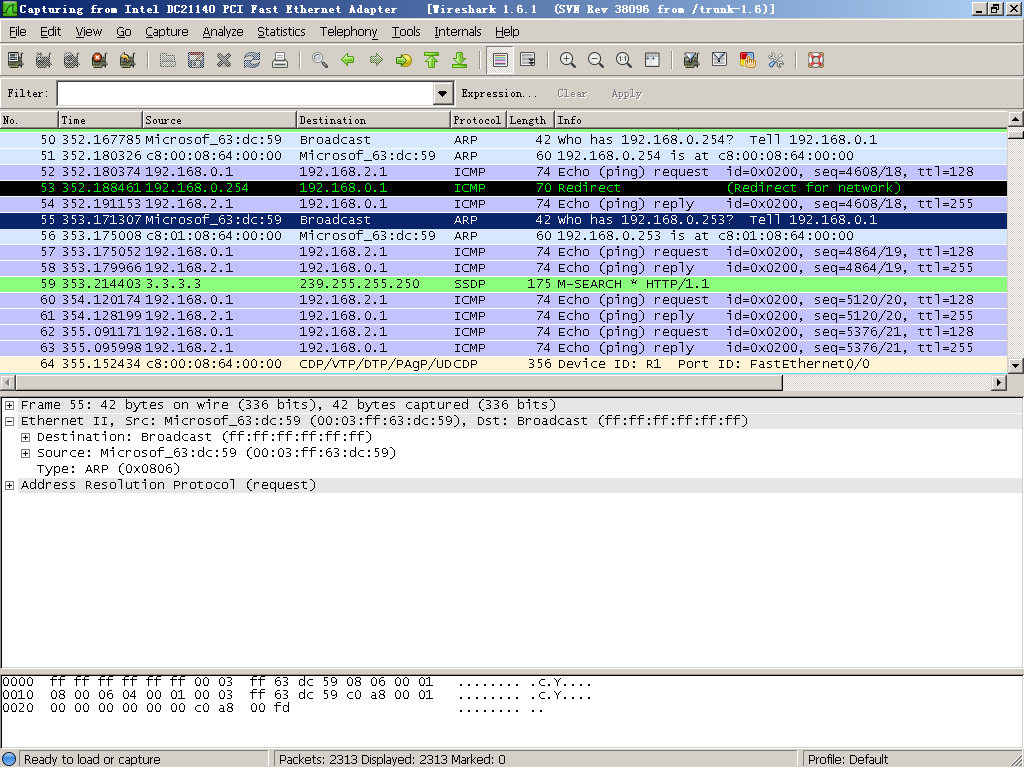
Task: Save this capture file icon
Action: (196, 60)
